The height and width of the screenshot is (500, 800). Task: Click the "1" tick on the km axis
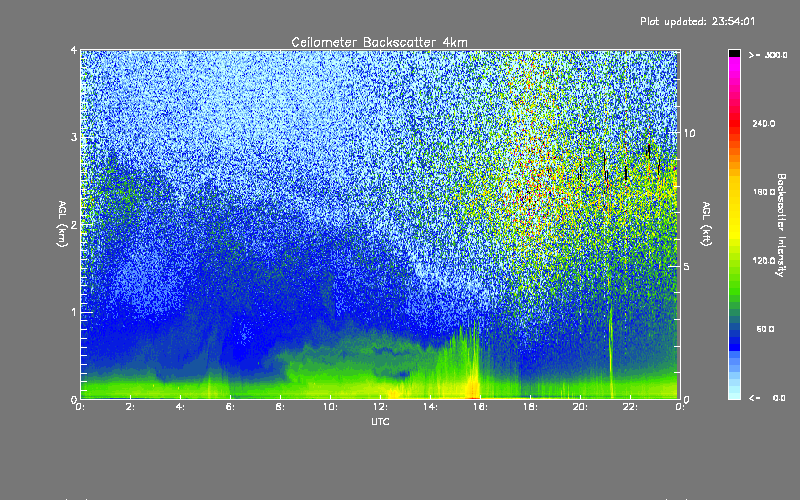(74, 312)
